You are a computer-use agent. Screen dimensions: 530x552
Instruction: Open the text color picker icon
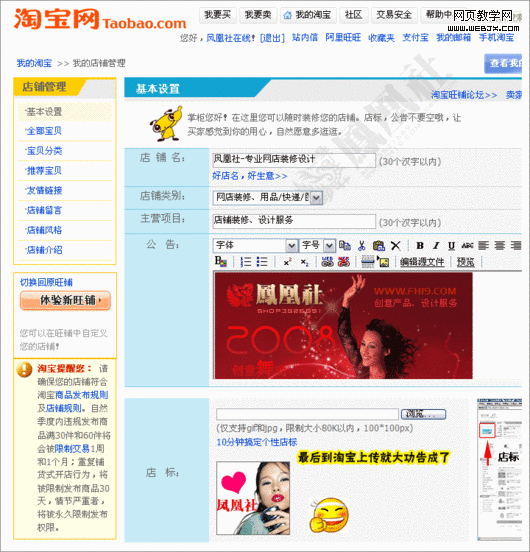[x=221, y=262]
